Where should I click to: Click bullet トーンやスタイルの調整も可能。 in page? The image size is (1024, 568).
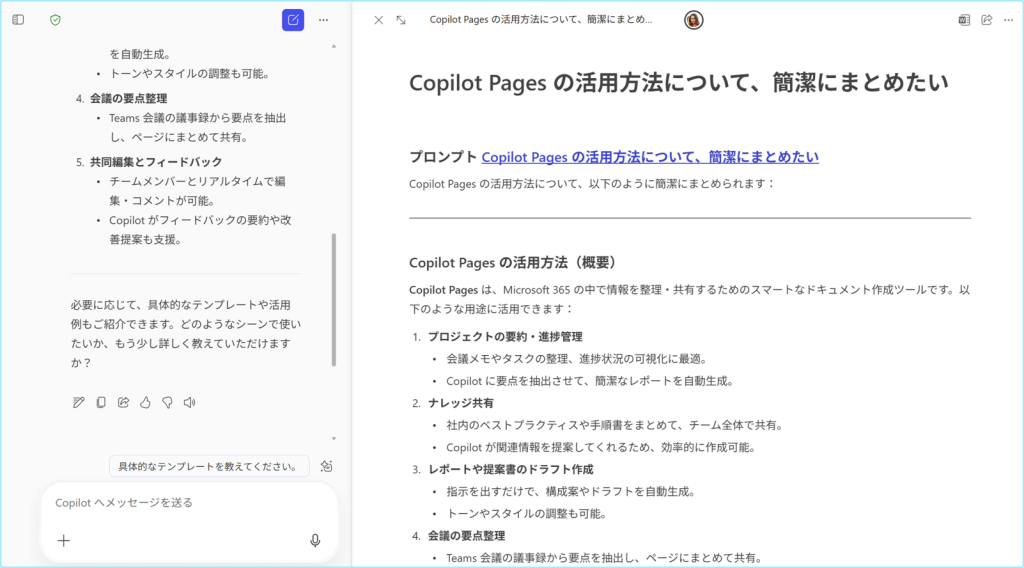(x=526, y=514)
